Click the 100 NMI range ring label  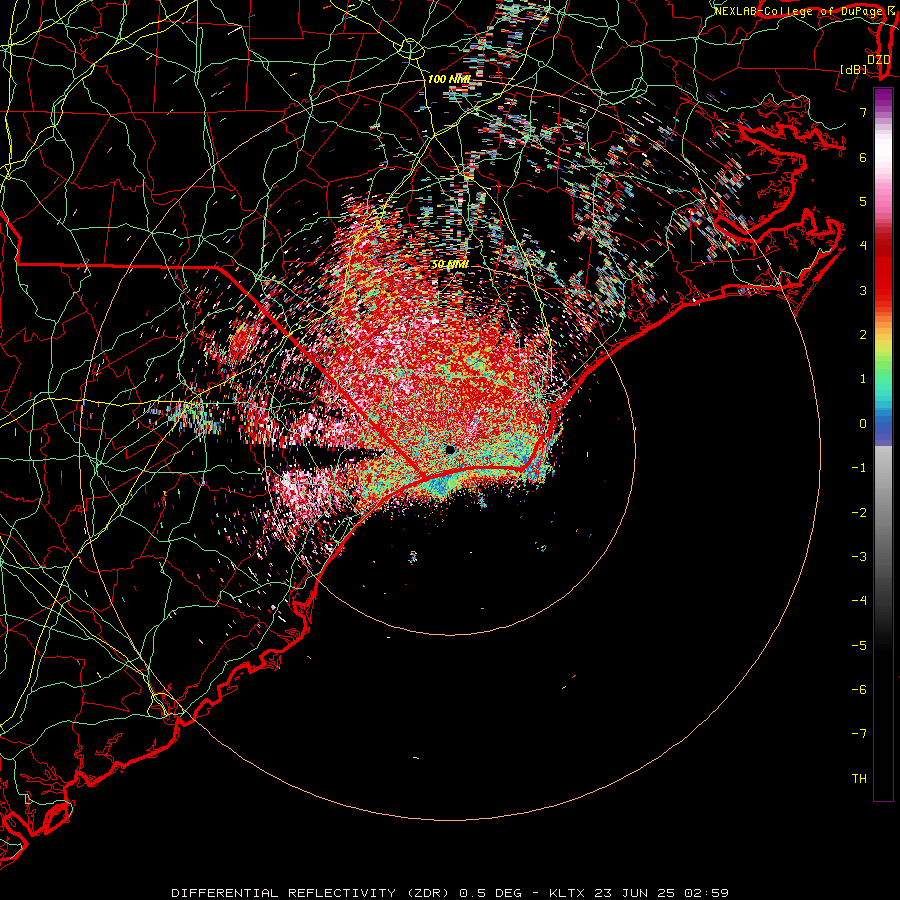coord(449,79)
